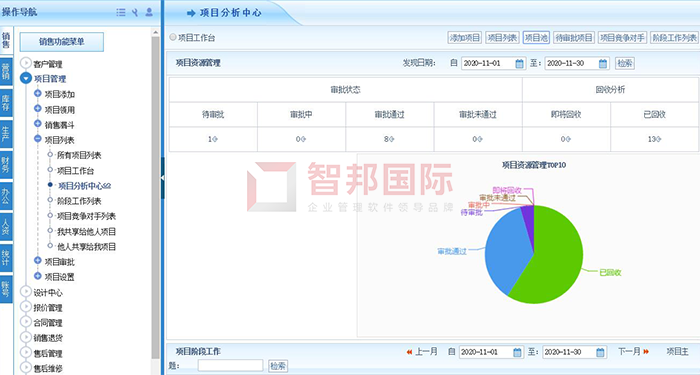
Task: Switch to the 人资 side tab
Action: coord(6,227)
